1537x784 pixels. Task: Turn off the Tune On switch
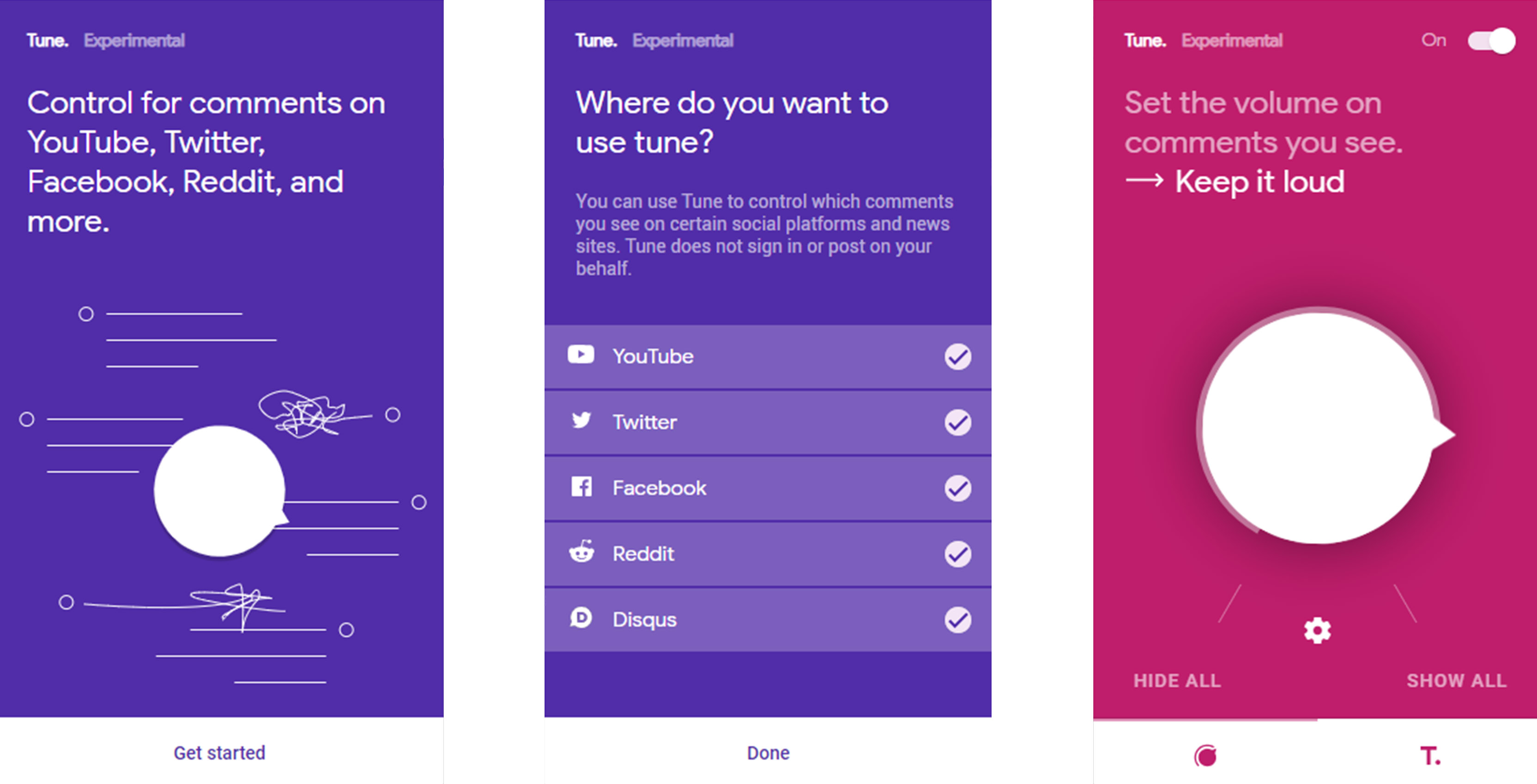(x=1491, y=41)
